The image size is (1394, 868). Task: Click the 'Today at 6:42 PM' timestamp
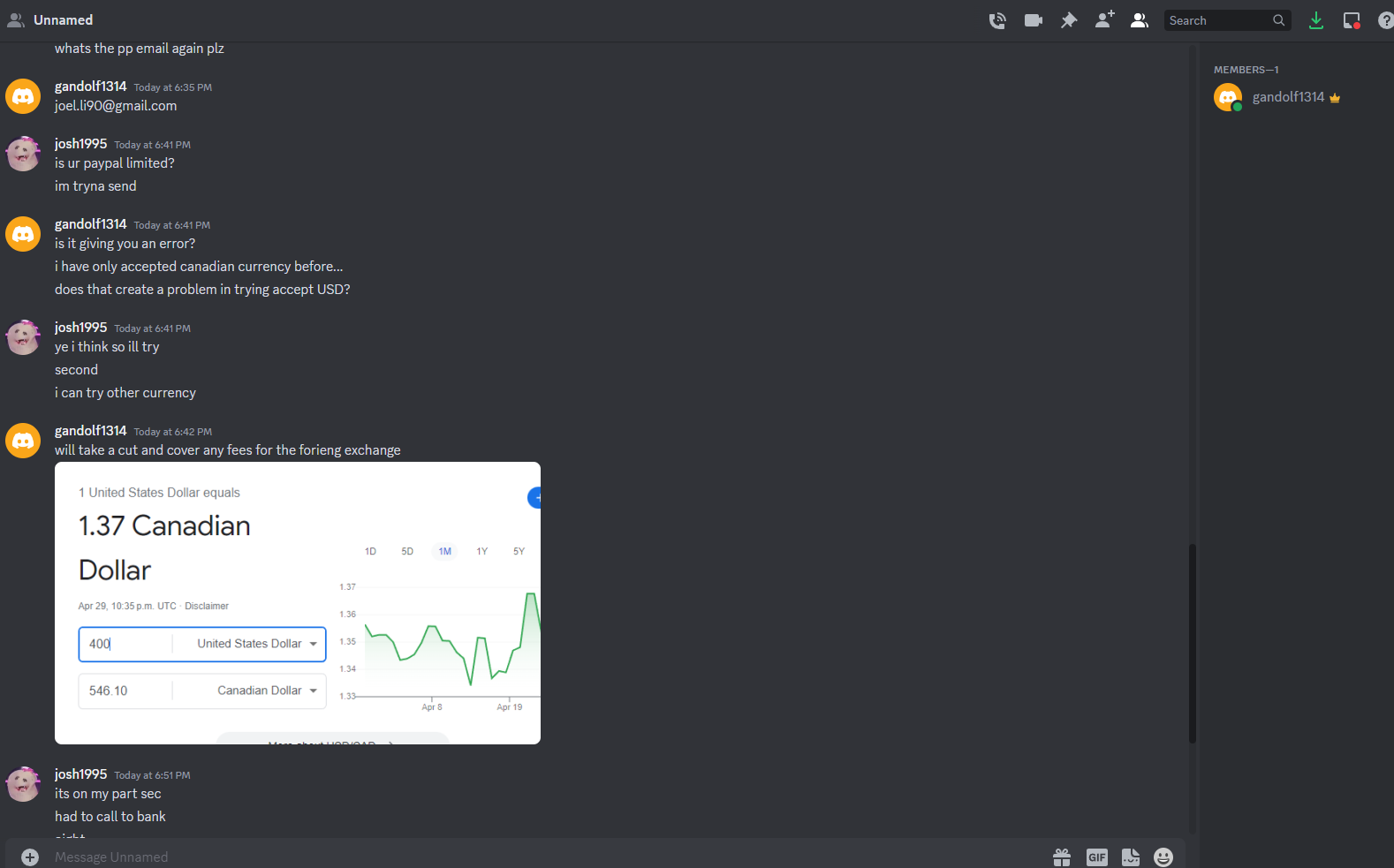click(x=173, y=432)
